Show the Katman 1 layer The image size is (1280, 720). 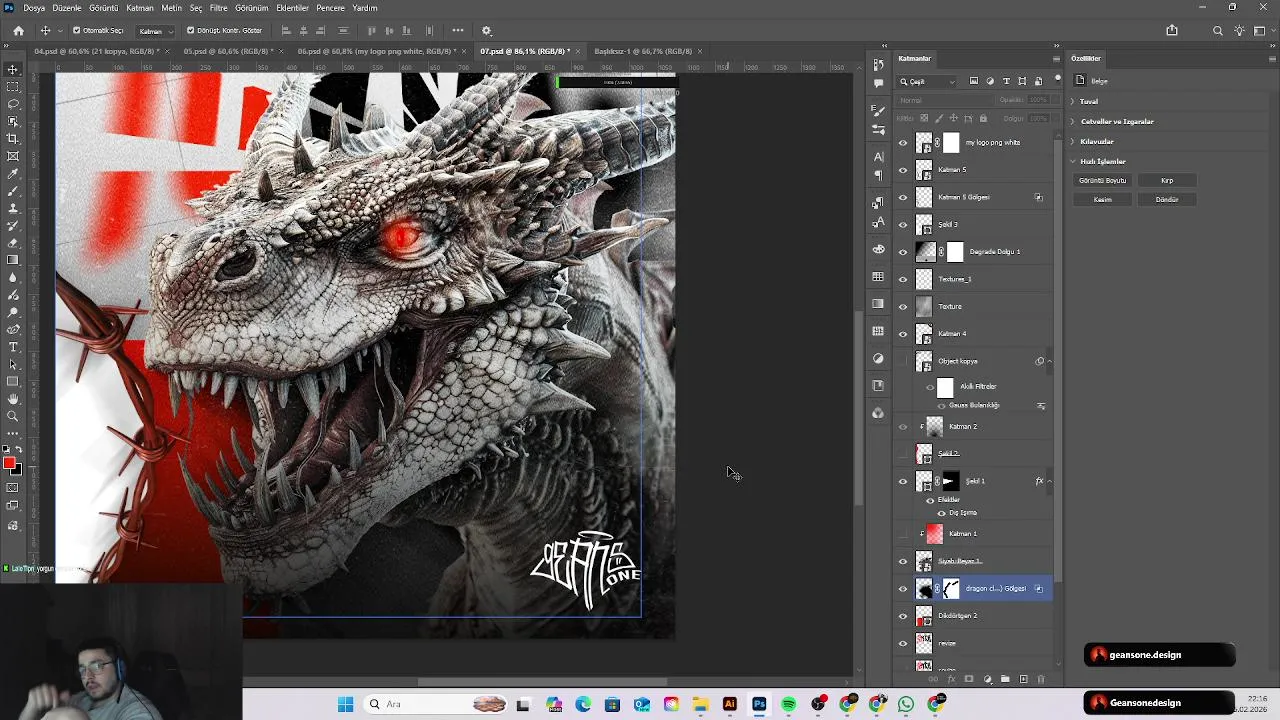[x=903, y=534]
